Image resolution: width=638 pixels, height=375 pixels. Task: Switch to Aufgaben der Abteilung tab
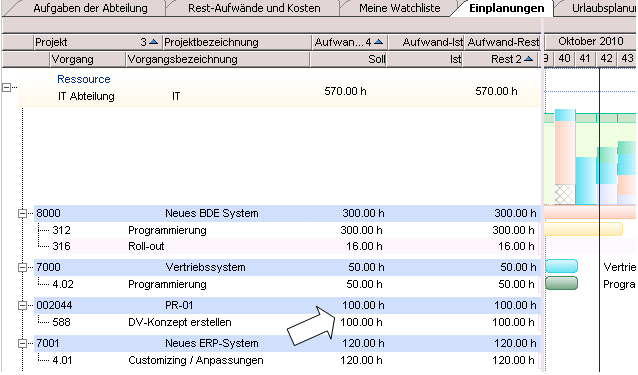(90, 8)
